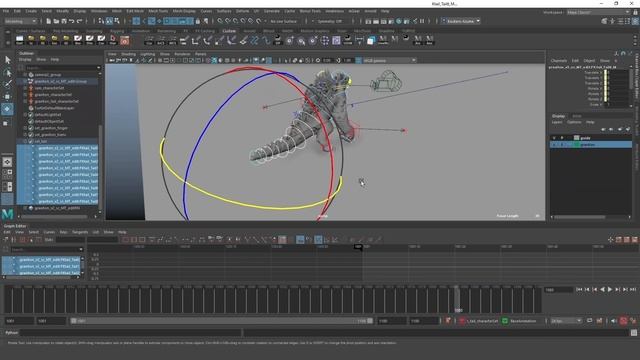The width and height of the screenshot is (640, 360).
Task: Collapse the set_tail node in Outliner
Action: tap(25, 141)
